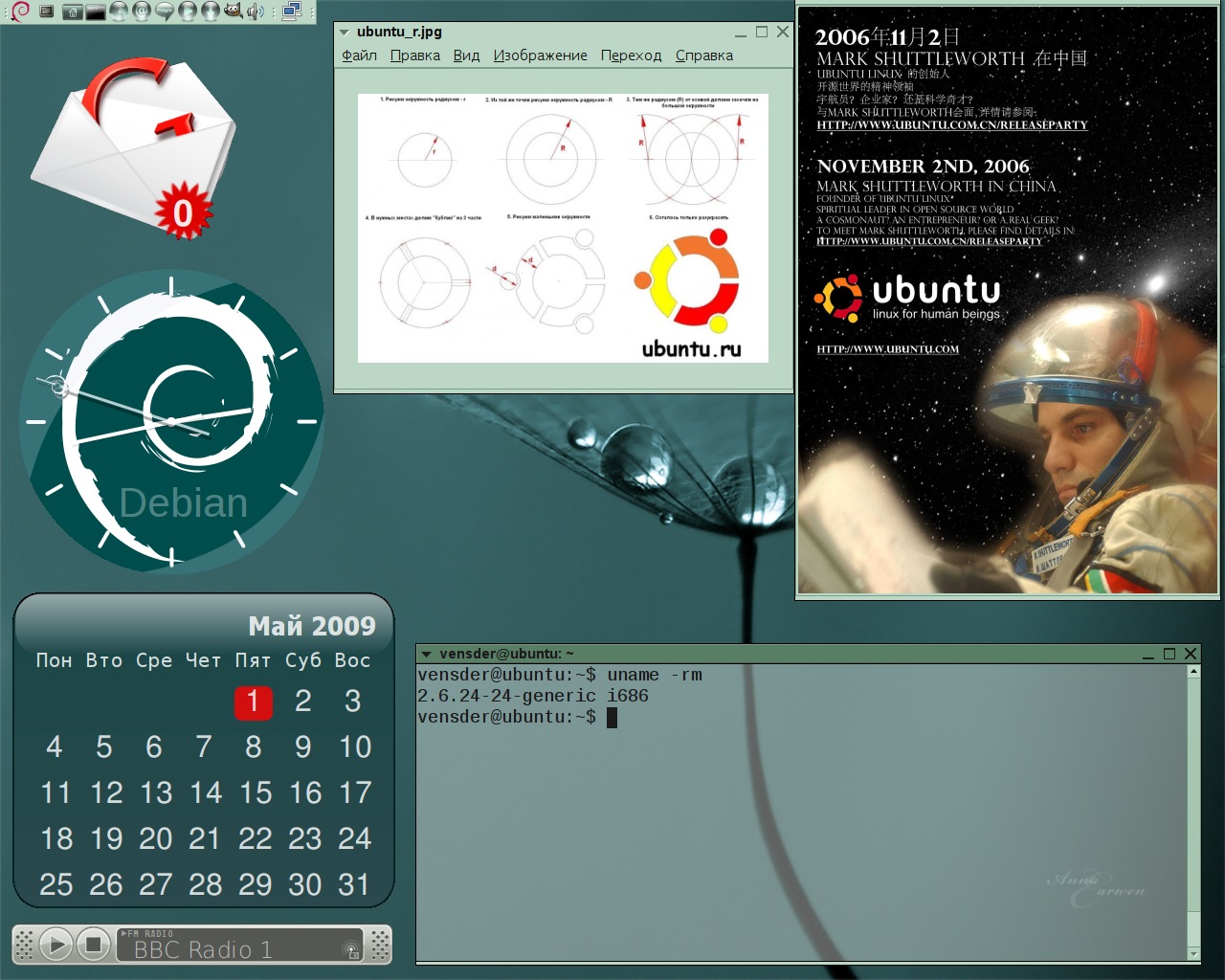Open the Правка menu in image viewer
This screenshot has height=980, width=1225.
point(415,56)
